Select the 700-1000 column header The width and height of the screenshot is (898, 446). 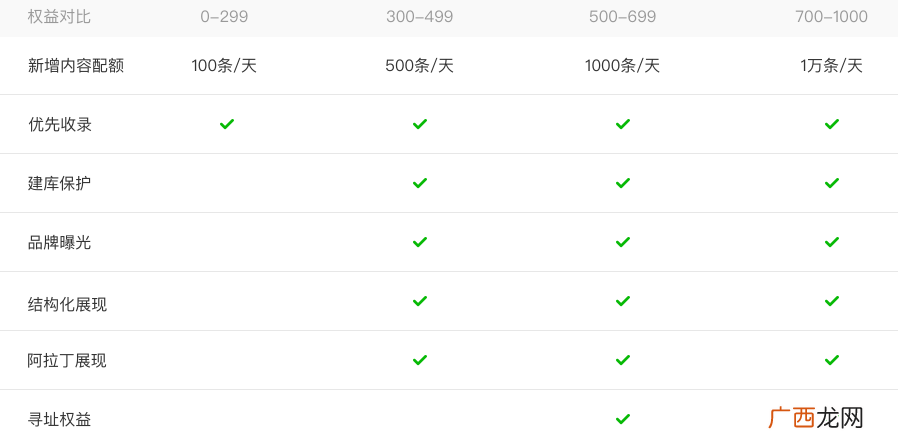832,17
